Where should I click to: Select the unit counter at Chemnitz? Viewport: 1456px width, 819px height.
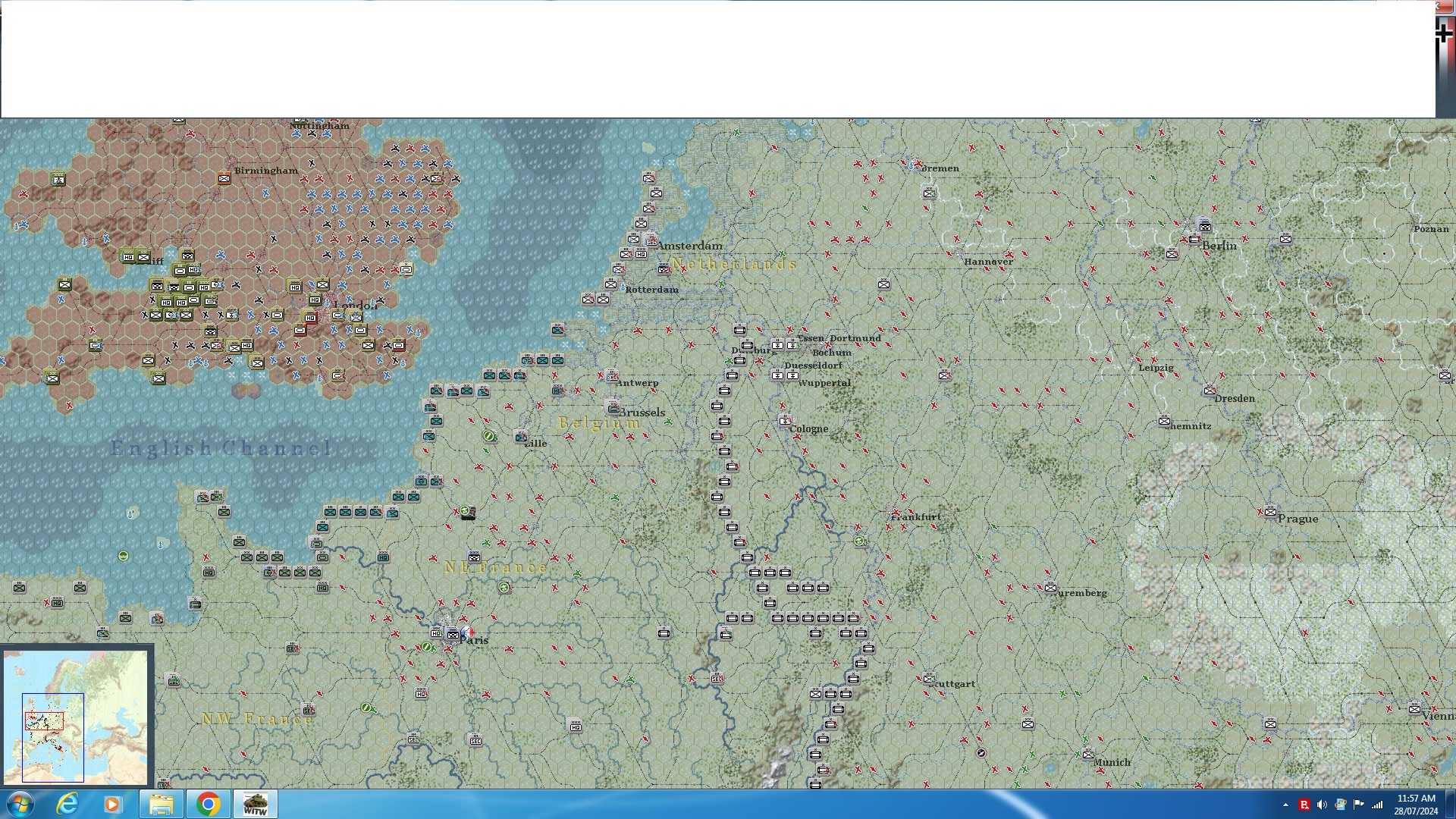click(1164, 421)
